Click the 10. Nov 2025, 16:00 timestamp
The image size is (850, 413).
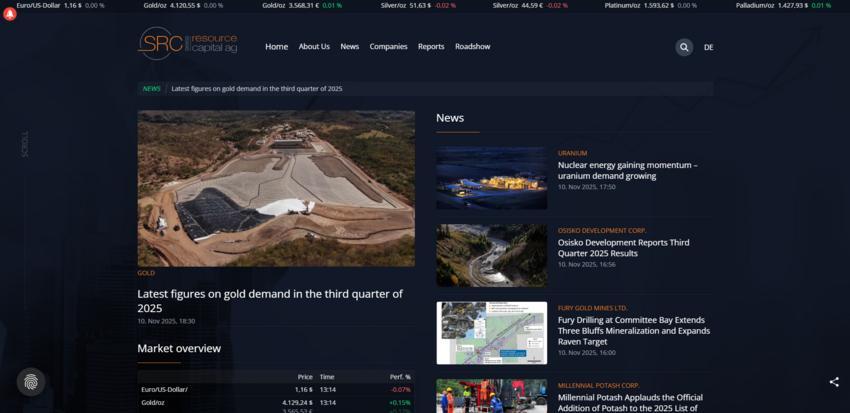(x=587, y=352)
